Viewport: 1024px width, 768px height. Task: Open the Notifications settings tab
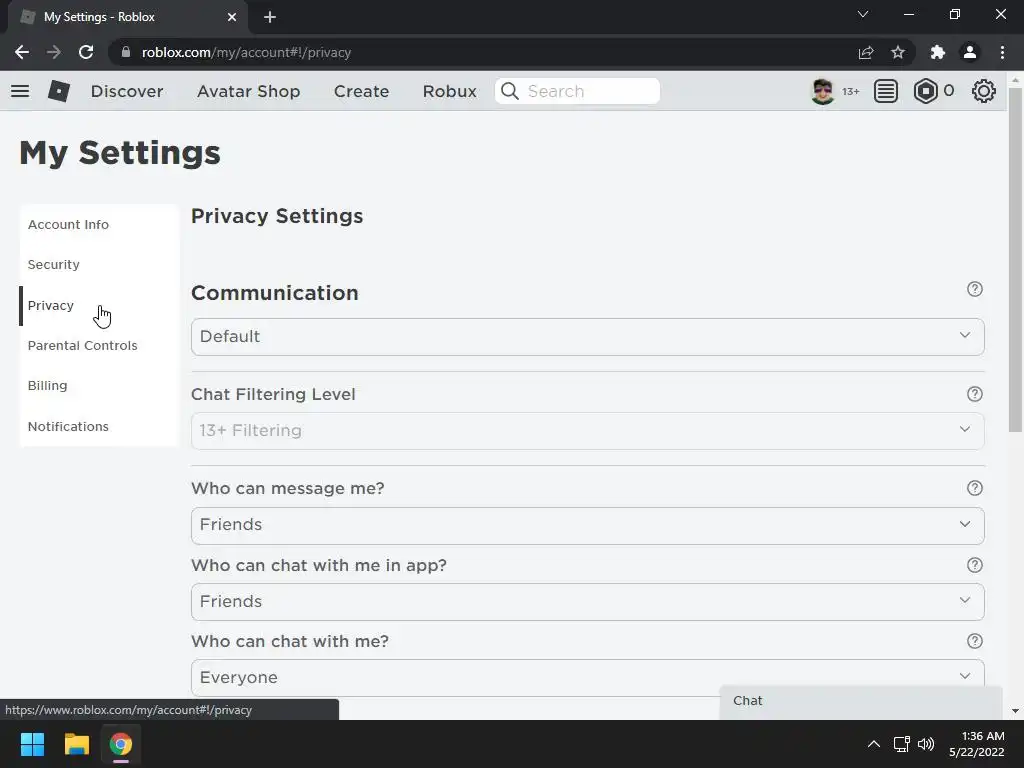pyautogui.click(x=99, y=426)
